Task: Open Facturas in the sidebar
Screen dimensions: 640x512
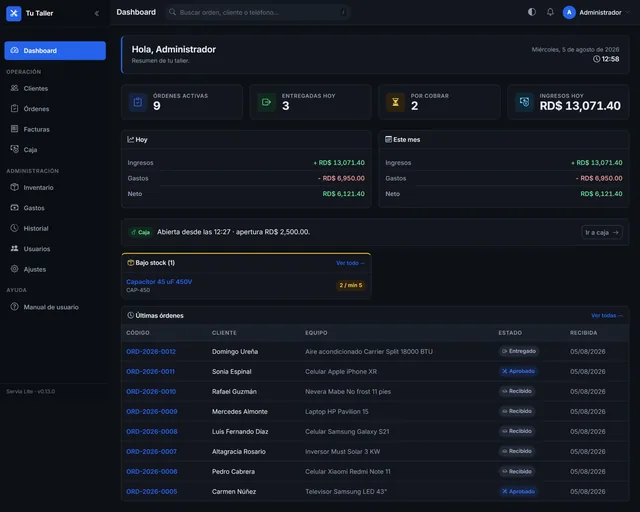Action: (x=55, y=129)
